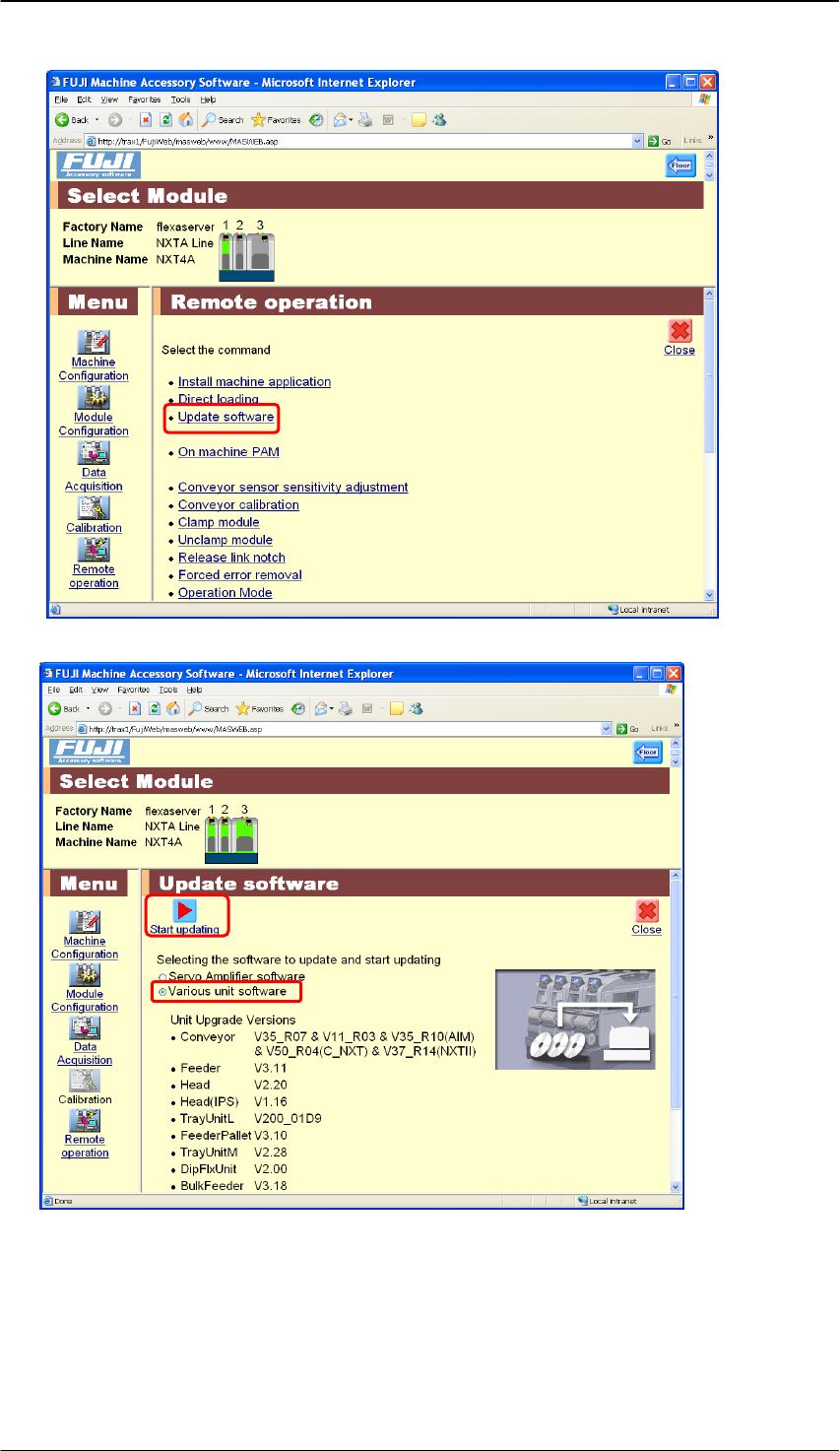840x1451 pixels.
Task: Click the Print icon in Remote operation window
Action: pyautogui.click(x=365, y=120)
